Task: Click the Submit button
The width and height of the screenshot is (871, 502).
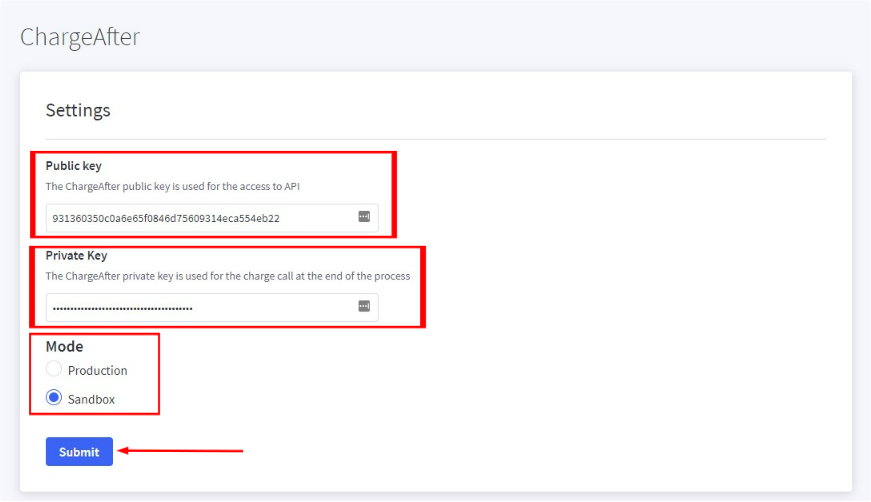Action: click(x=79, y=451)
